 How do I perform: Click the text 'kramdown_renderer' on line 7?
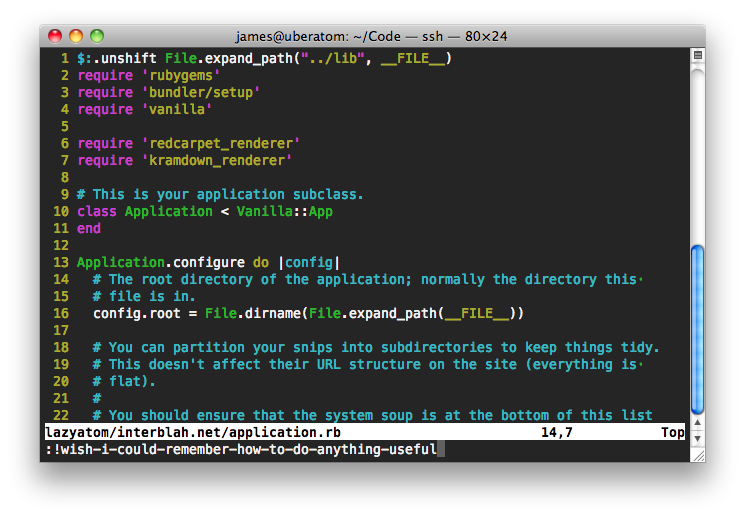pyautogui.click(x=217, y=161)
